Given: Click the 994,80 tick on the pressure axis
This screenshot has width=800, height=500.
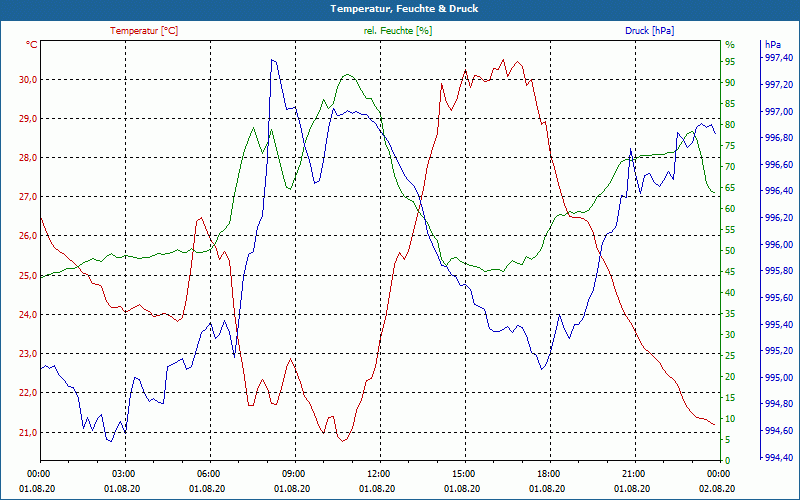Looking at the screenshot, I should pyautogui.click(x=779, y=404).
